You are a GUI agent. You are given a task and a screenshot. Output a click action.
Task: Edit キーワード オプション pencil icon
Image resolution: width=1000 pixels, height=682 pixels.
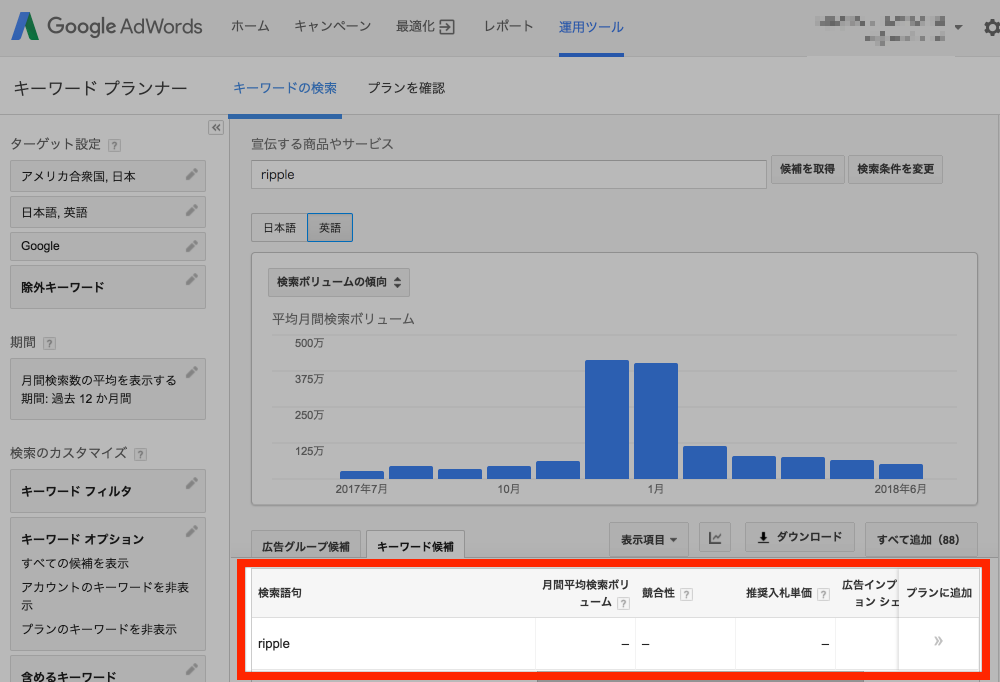191,531
